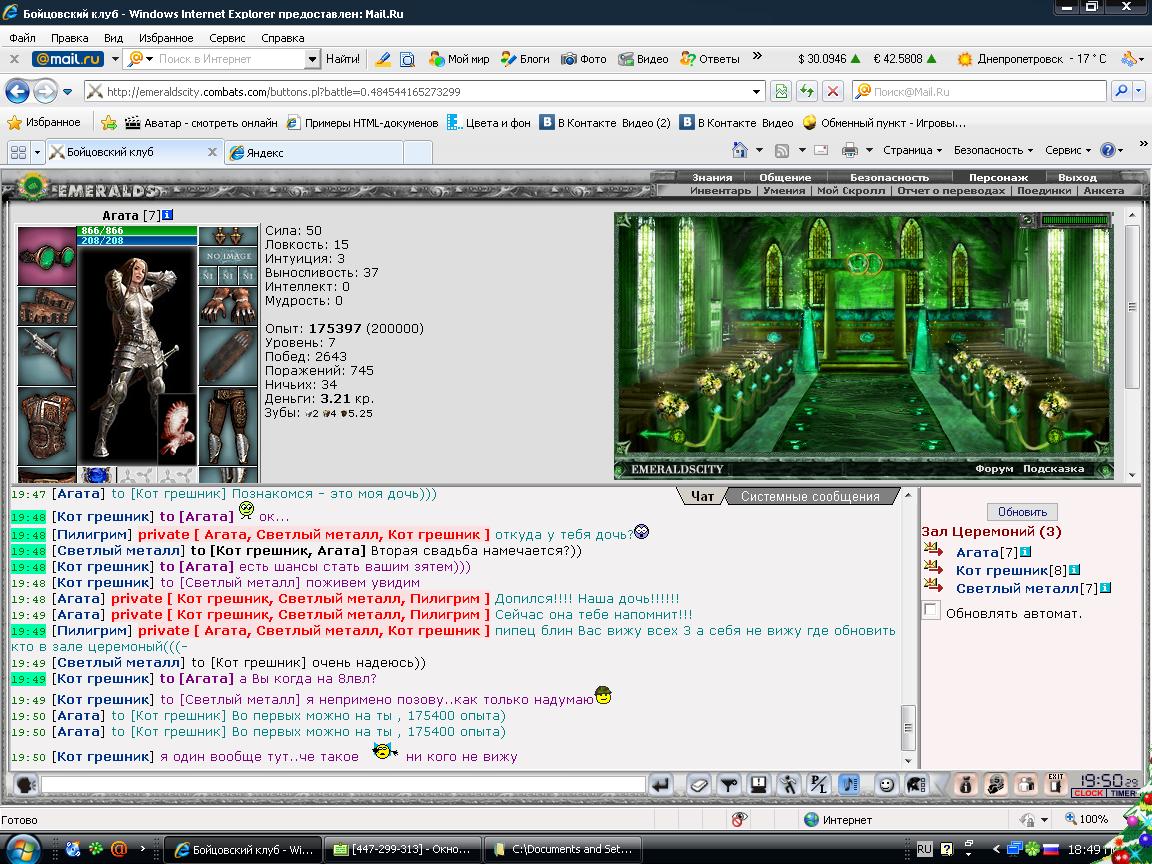Click into the chat message input field
The width and height of the screenshot is (1152, 864).
[343, 785]
